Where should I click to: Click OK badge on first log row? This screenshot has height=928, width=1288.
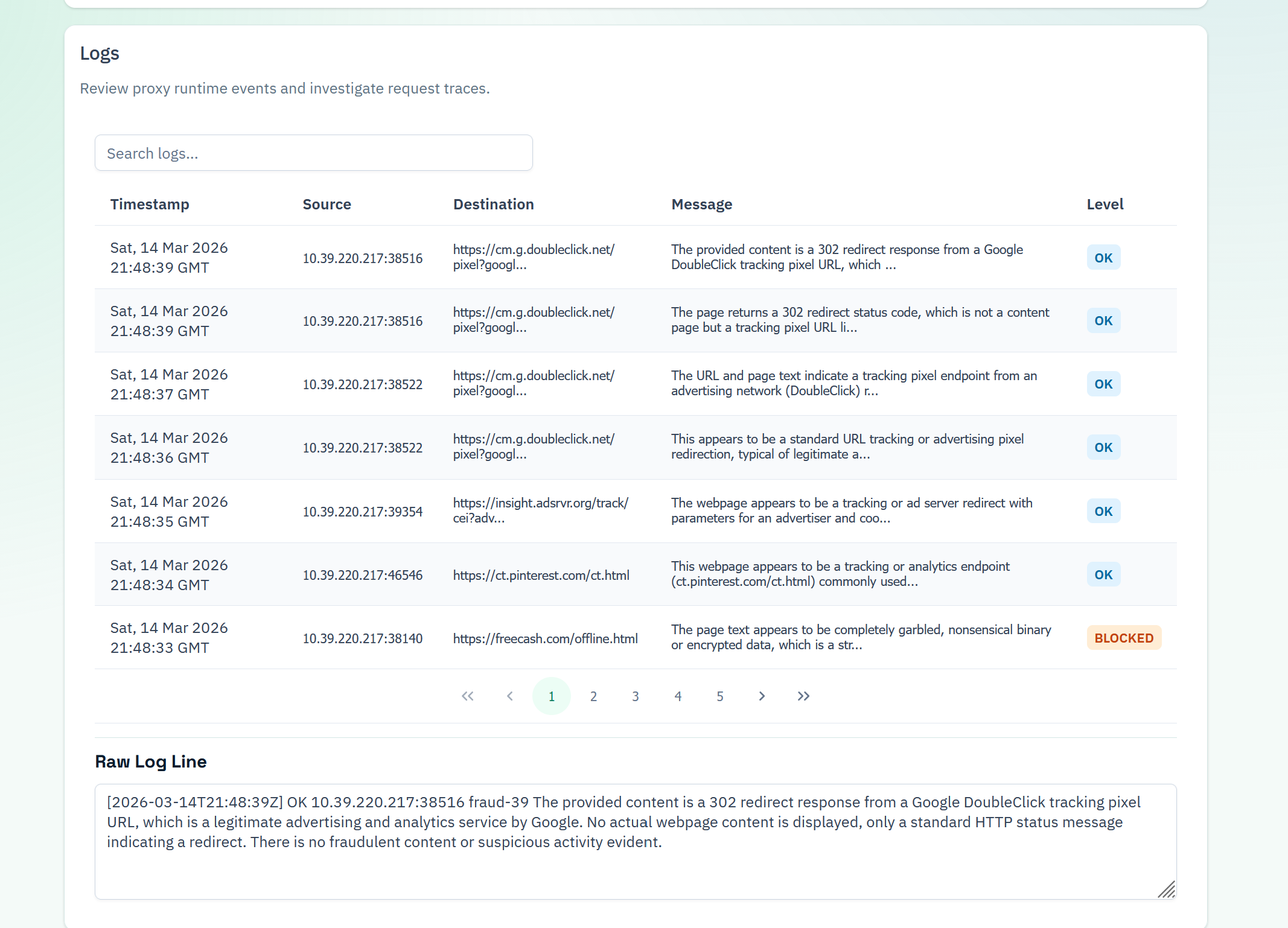(x=1103, y=258)
